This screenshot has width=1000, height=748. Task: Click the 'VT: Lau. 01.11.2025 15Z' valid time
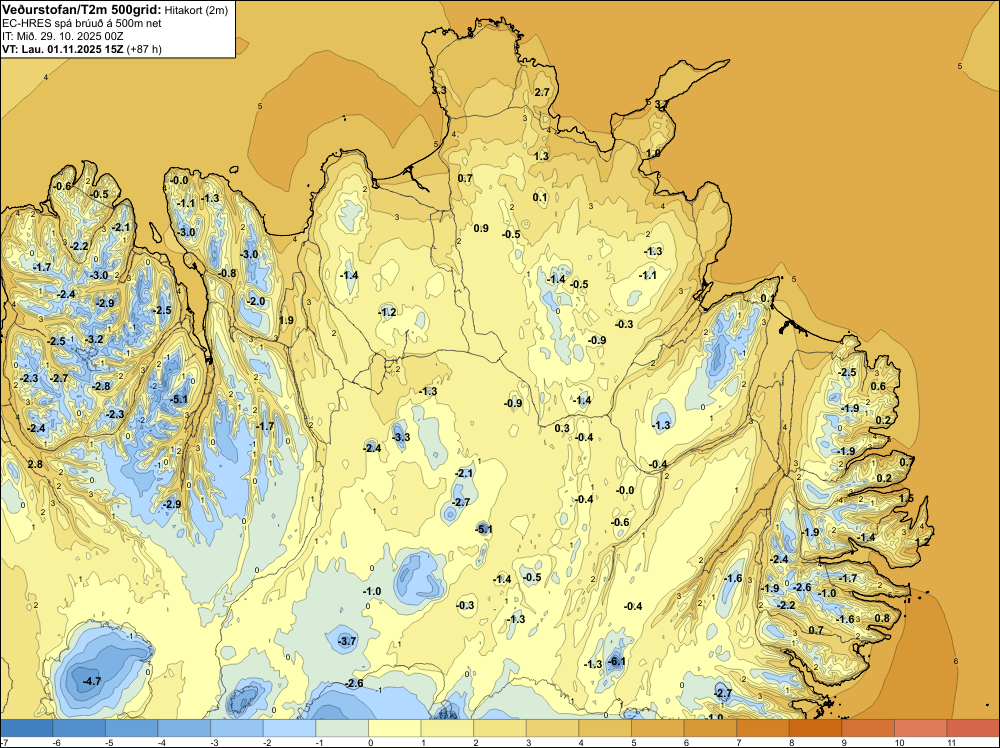click(x=63, y=48)
